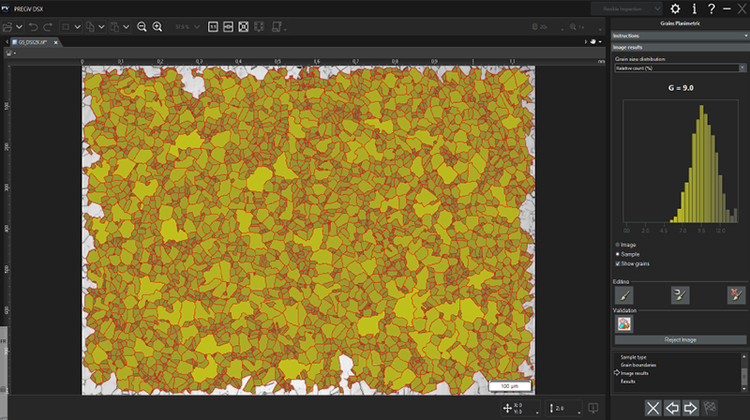Click the back arrow navigation button
The width and height of the screenshot is (750, 420).
tap(673, 408)
